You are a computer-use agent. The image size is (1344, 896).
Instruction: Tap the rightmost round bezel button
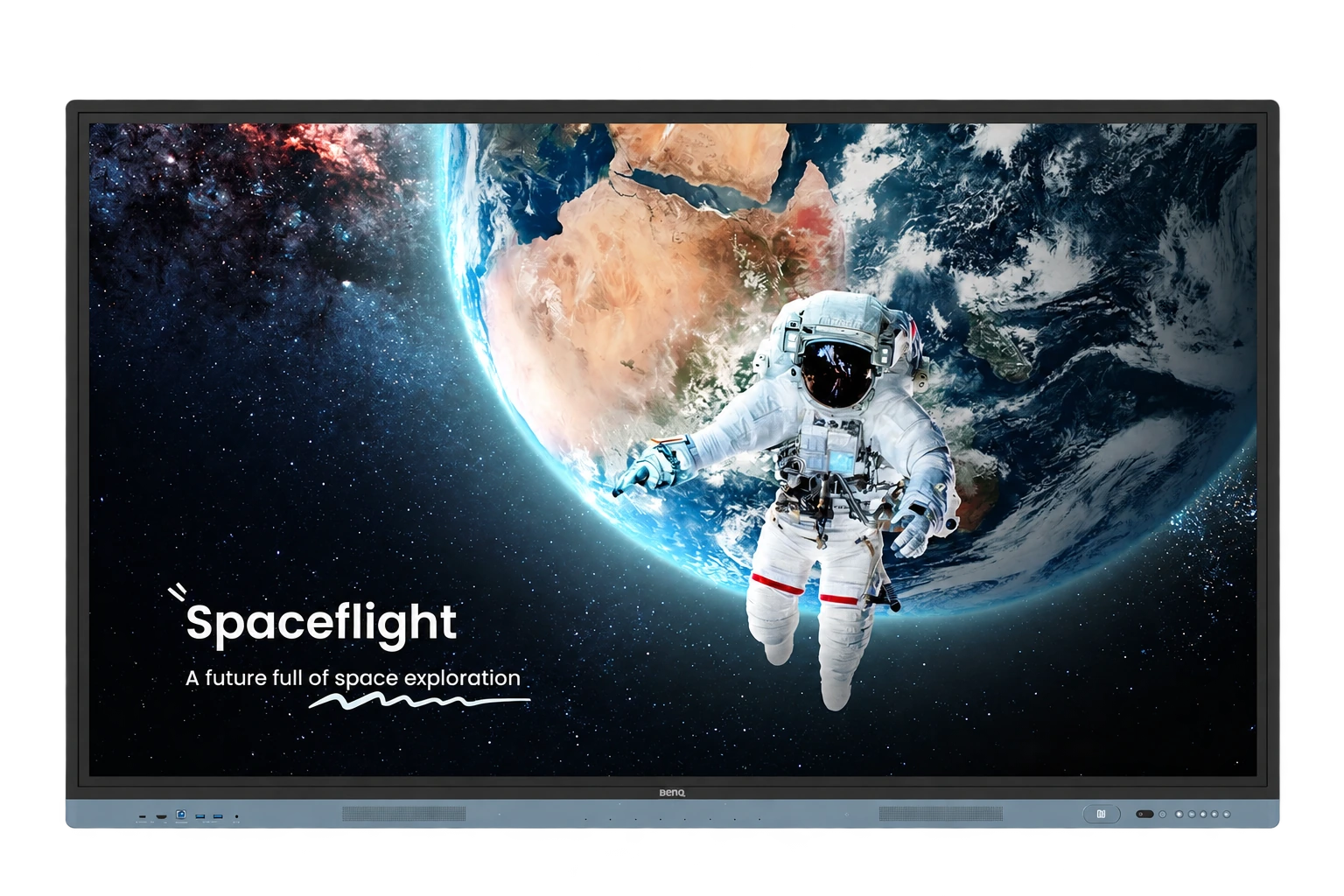[x=1227, y=815]
